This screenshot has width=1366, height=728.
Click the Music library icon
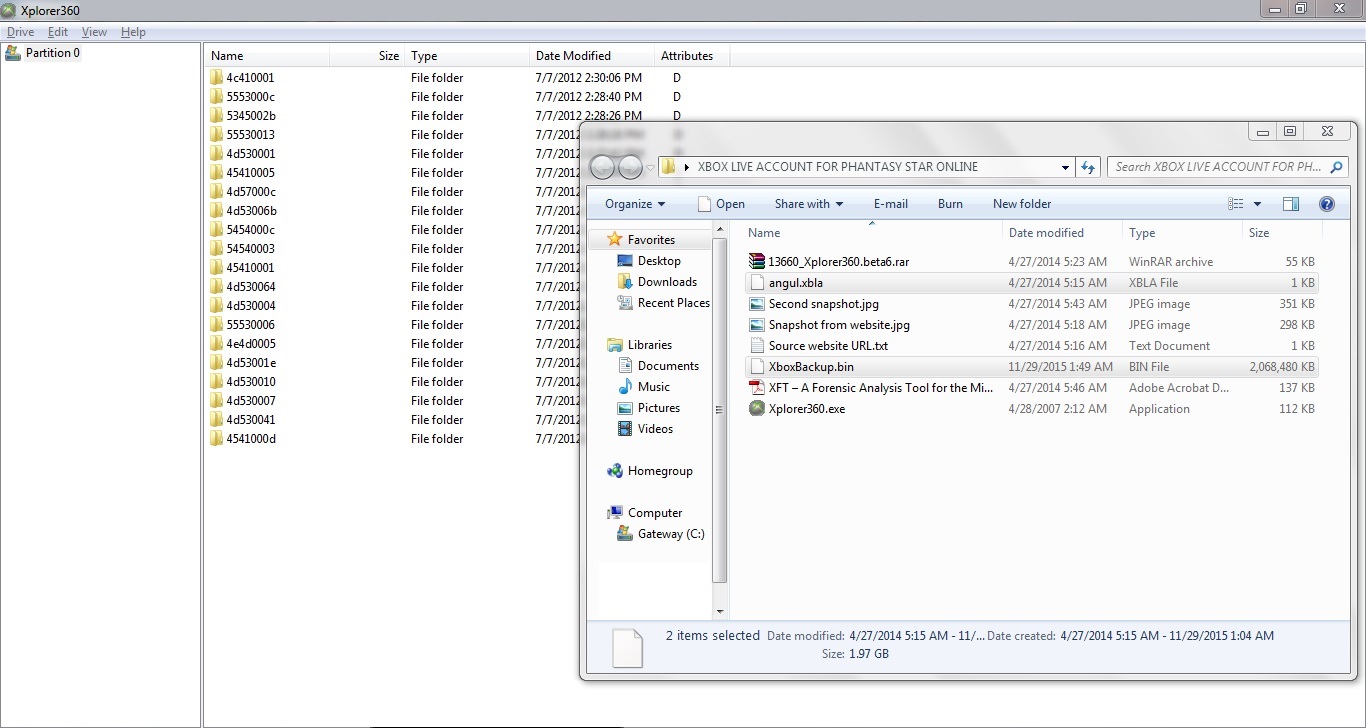coord(626,387)
